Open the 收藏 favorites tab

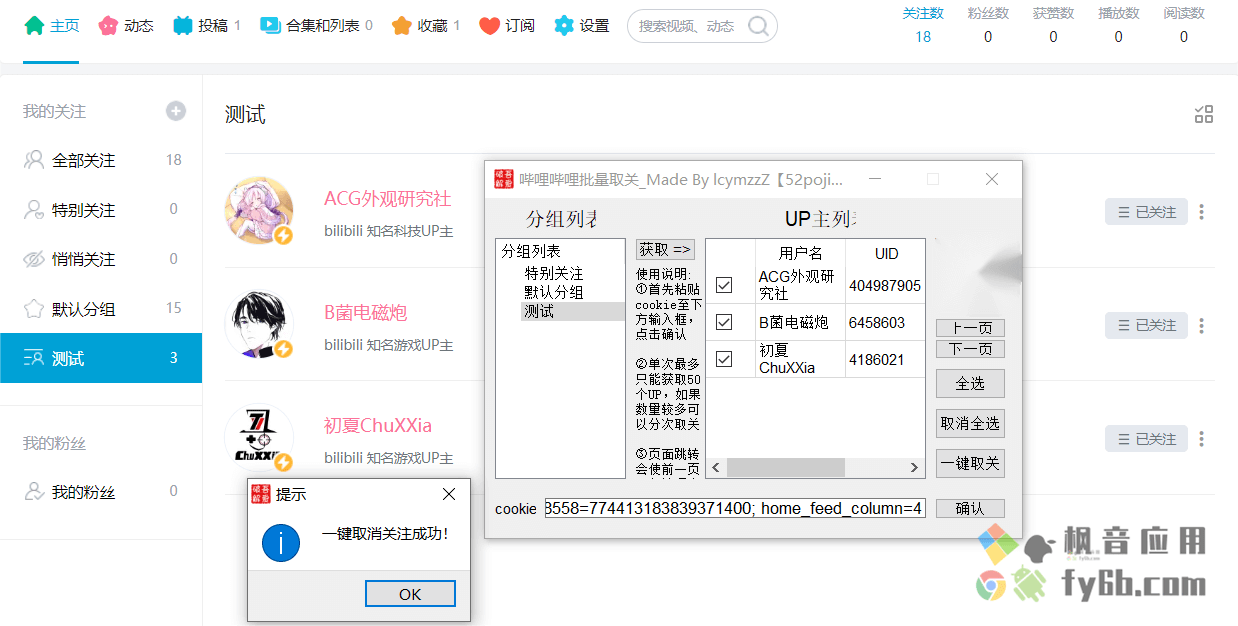tap(425, 26)
